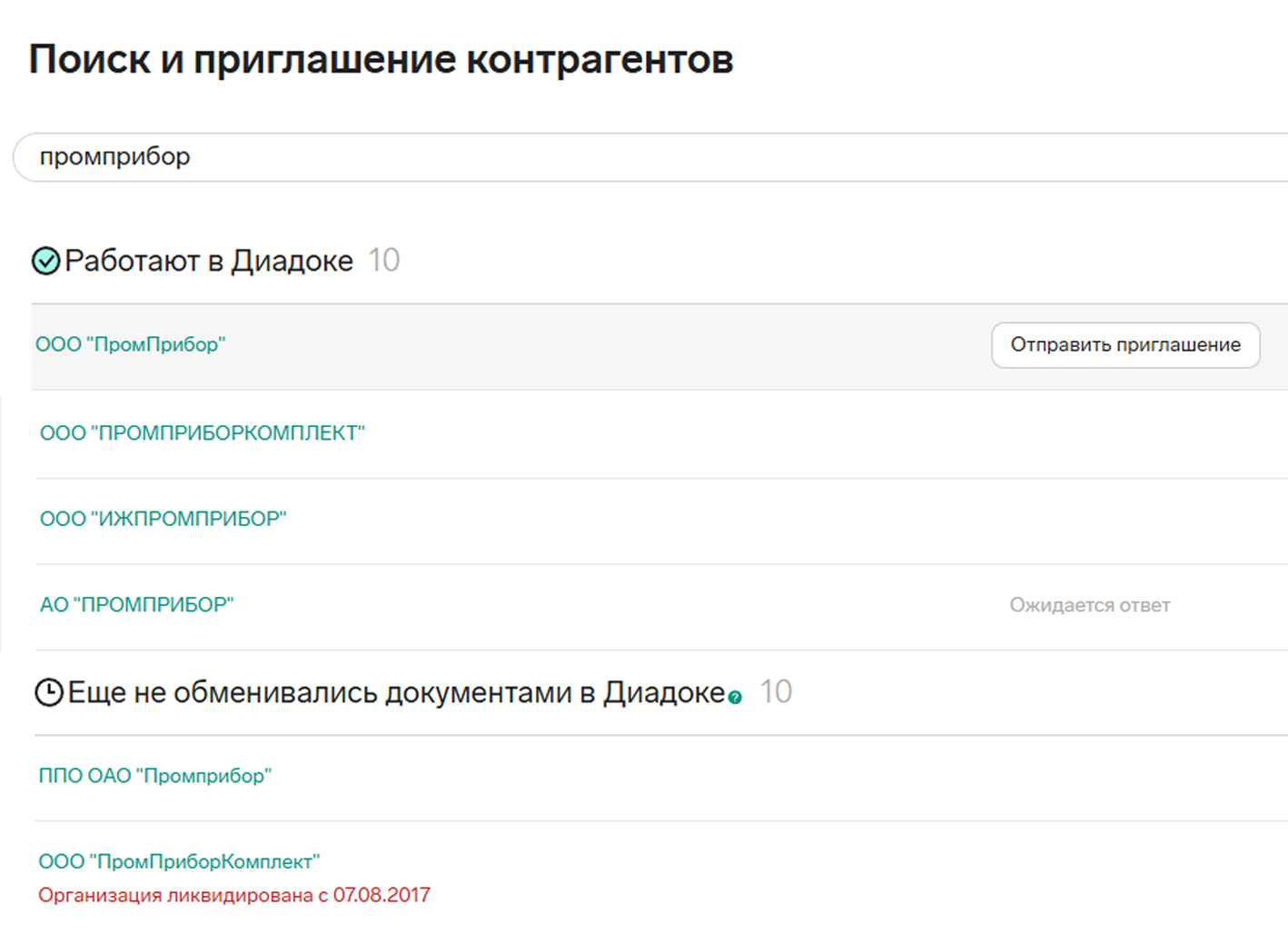Open ППО ОАО "Промприбор" contractor link
Image resolution: width=1288 pixels, height=934 pixels.
click(x=154, y=776)
